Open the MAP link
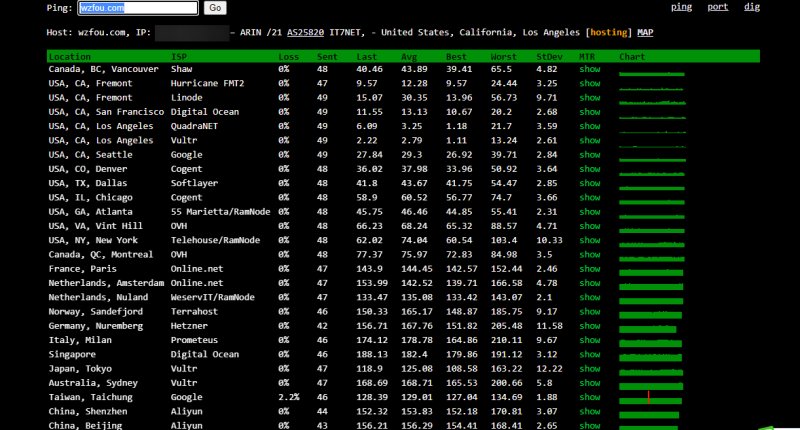Image resolution: width=800 pixels, height=430 pixels. [x=645, y=32]
